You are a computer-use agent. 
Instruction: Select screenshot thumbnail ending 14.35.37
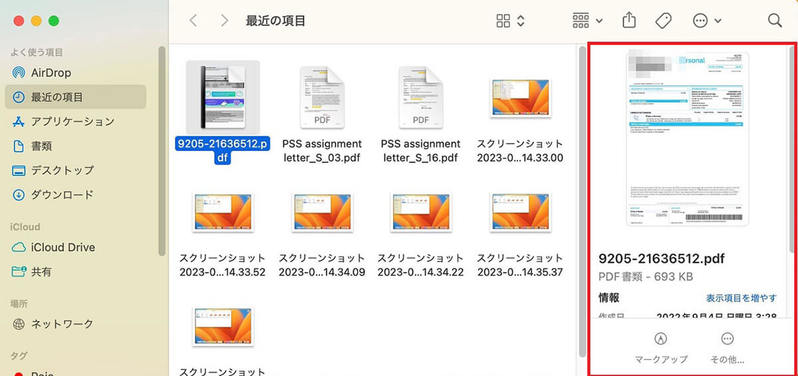[x=520, y=212]
